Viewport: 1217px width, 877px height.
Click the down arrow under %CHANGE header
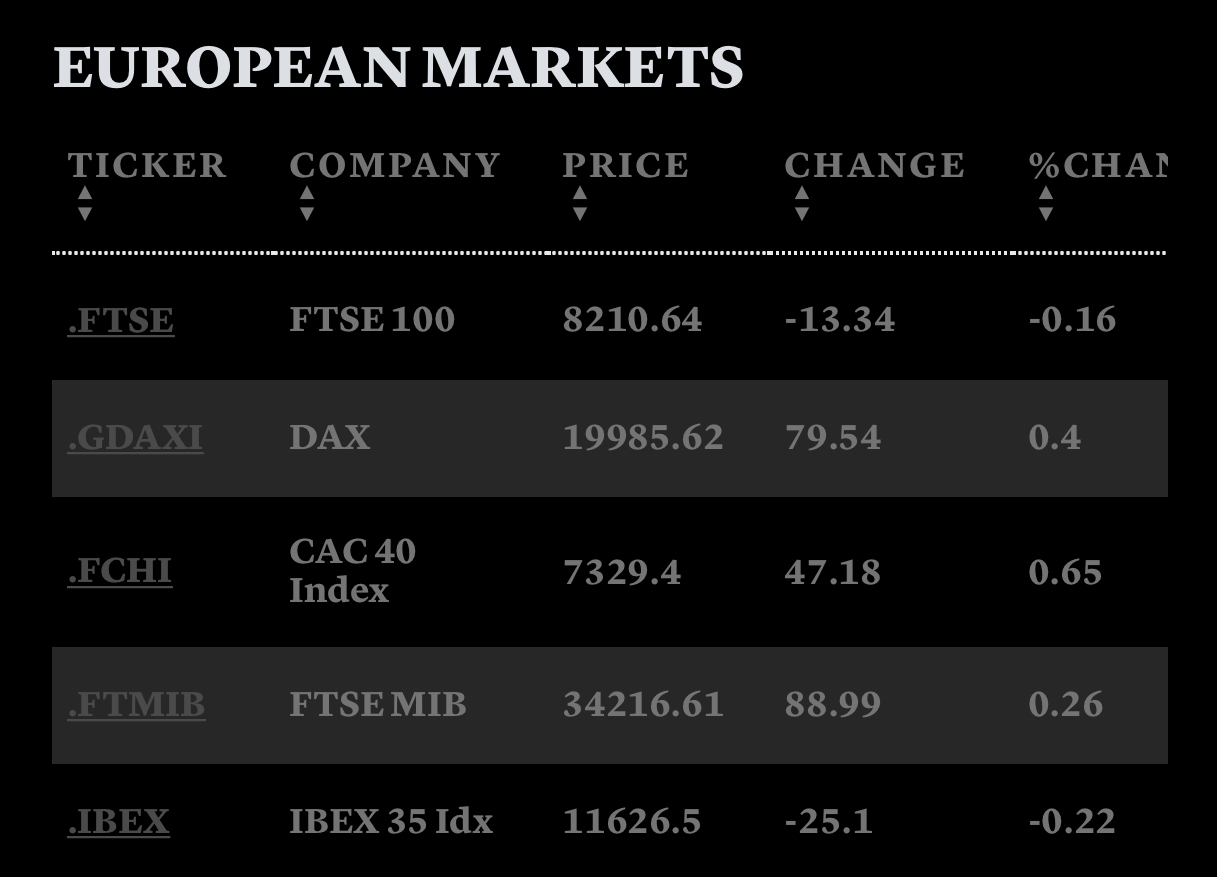(1046, 213)
